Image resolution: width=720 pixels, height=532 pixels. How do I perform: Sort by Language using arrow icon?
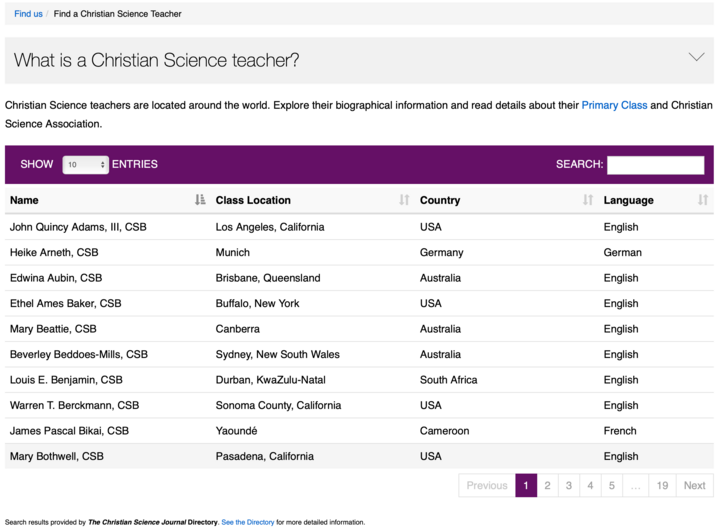click(x=703, y=200)
